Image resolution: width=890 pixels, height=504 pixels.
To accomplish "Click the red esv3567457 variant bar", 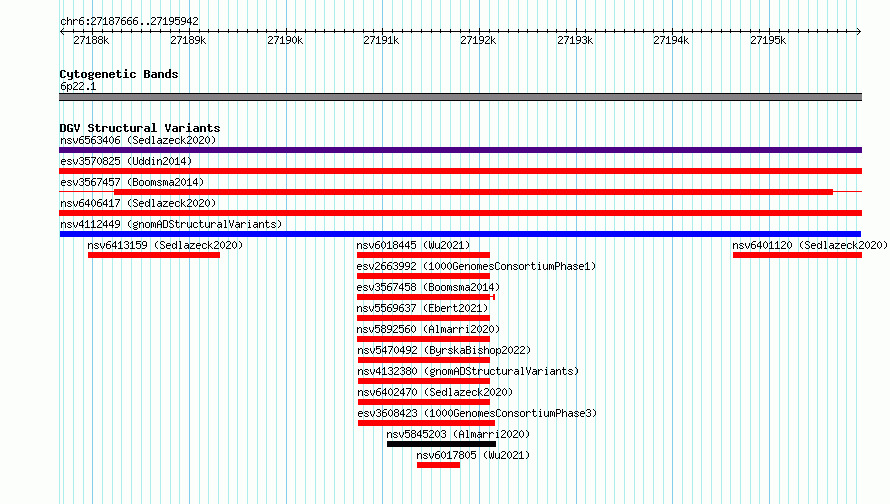I will [x=473, y=192].
